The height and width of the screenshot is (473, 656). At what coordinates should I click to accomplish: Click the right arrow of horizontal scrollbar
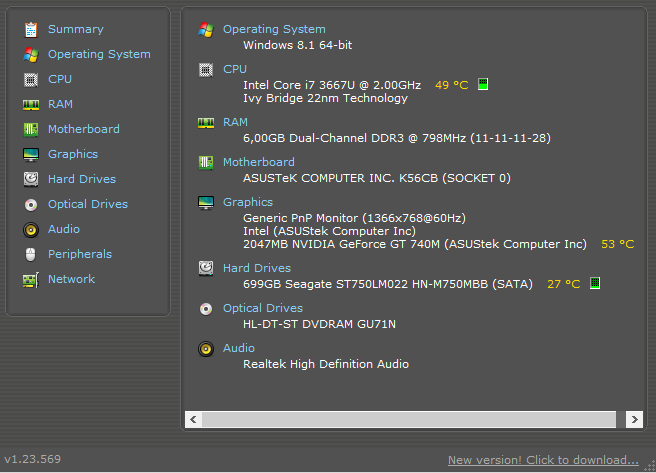[634, 419]
